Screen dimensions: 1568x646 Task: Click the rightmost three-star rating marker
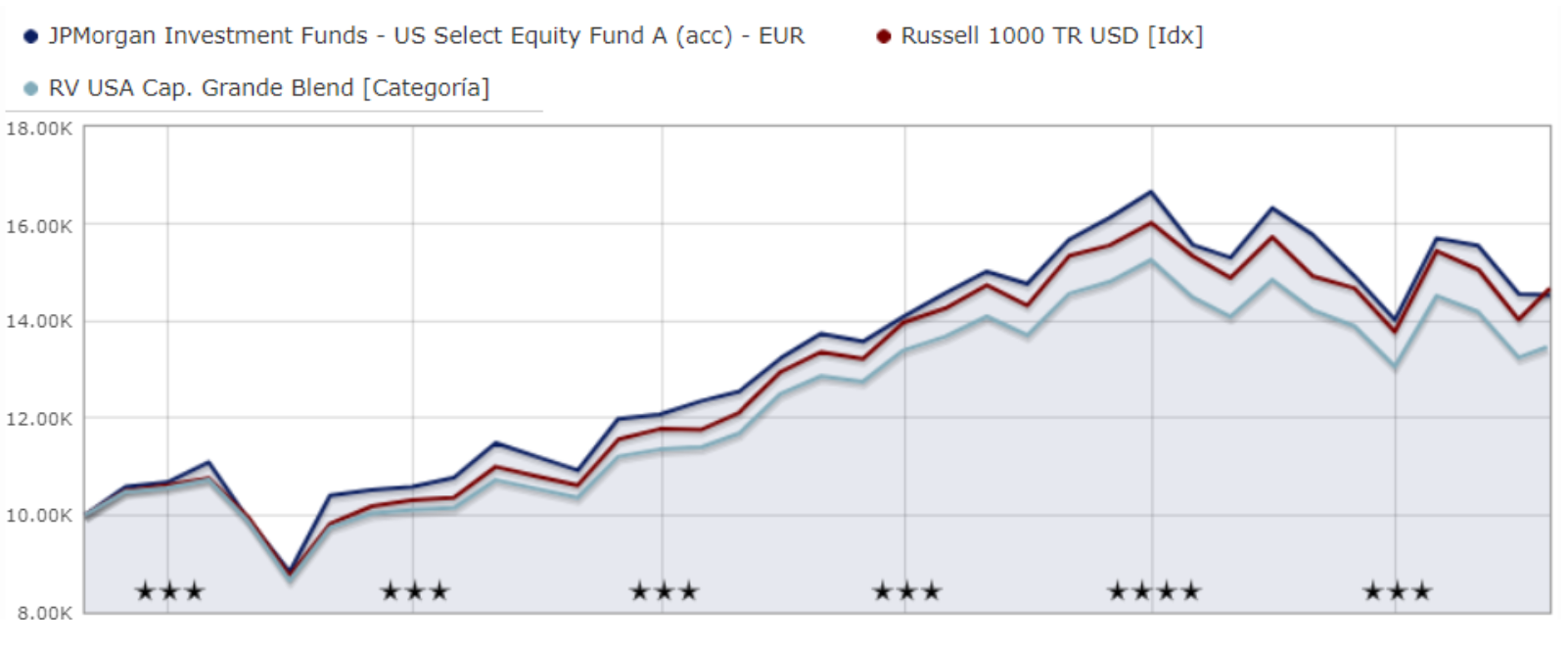point(1397,591)
